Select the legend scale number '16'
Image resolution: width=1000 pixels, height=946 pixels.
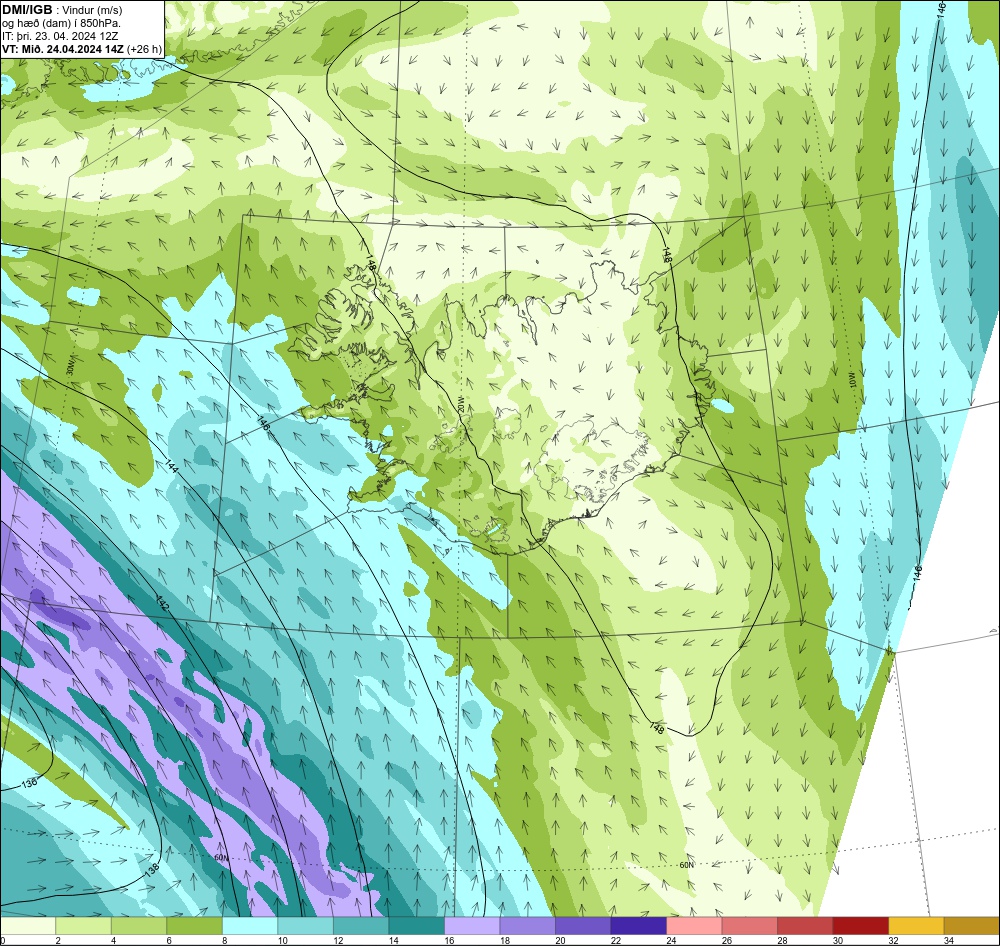(449, 940)
